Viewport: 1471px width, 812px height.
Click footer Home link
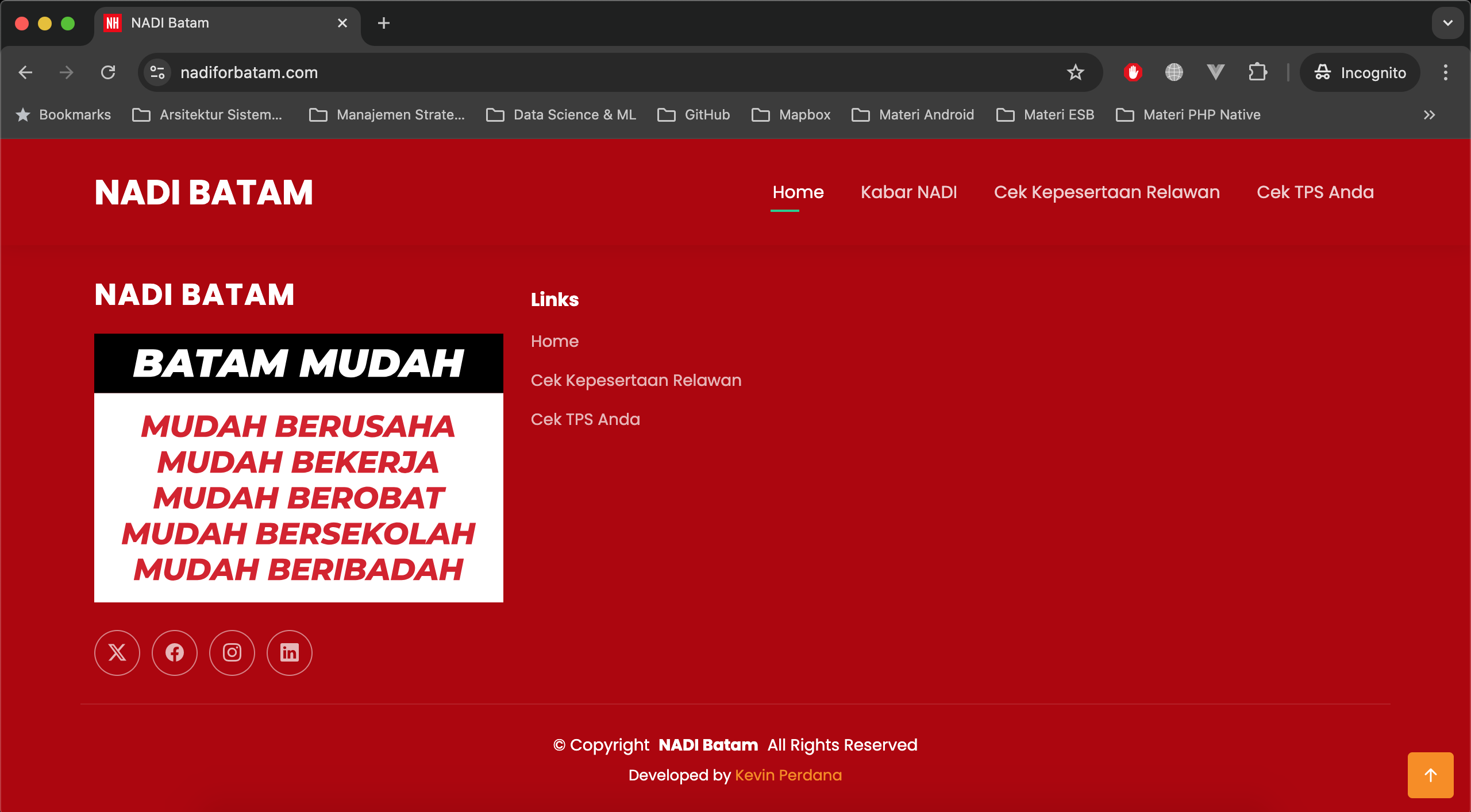(x=554, y=341)
